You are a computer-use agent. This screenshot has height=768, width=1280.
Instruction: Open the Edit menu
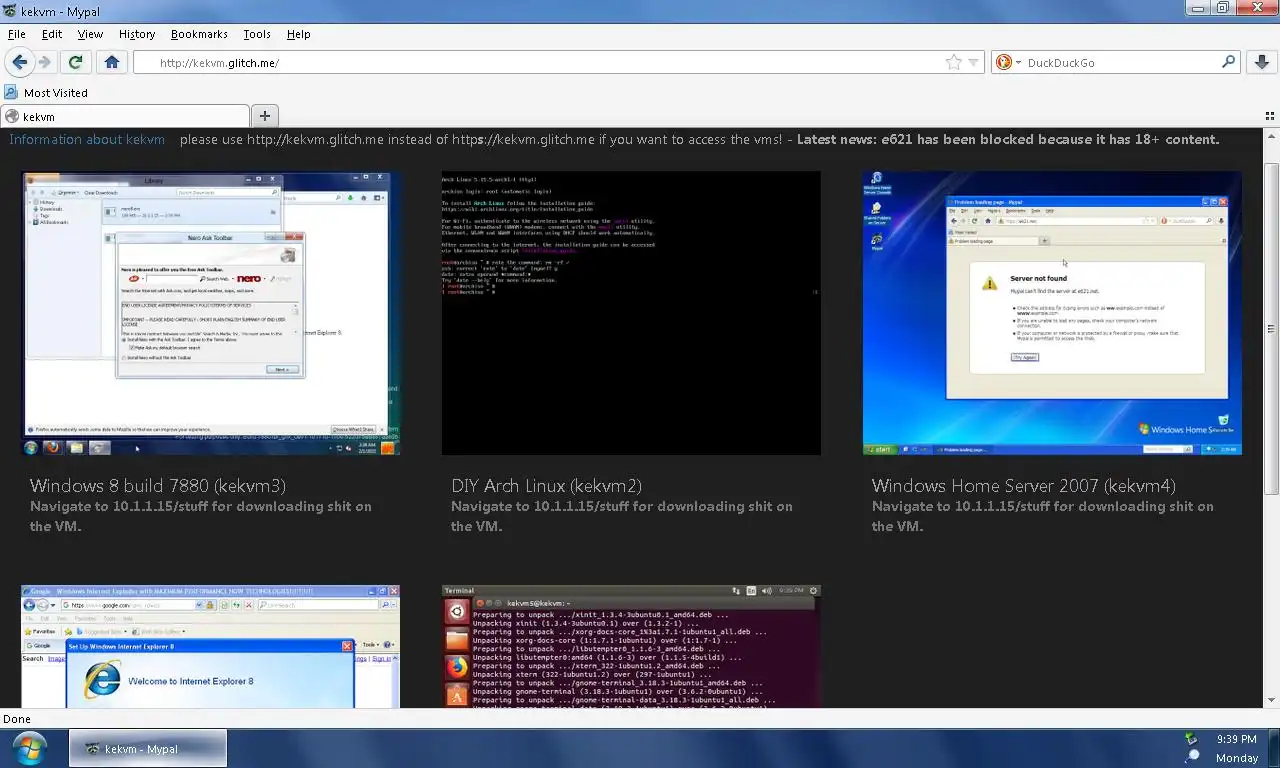pos(52,34)
